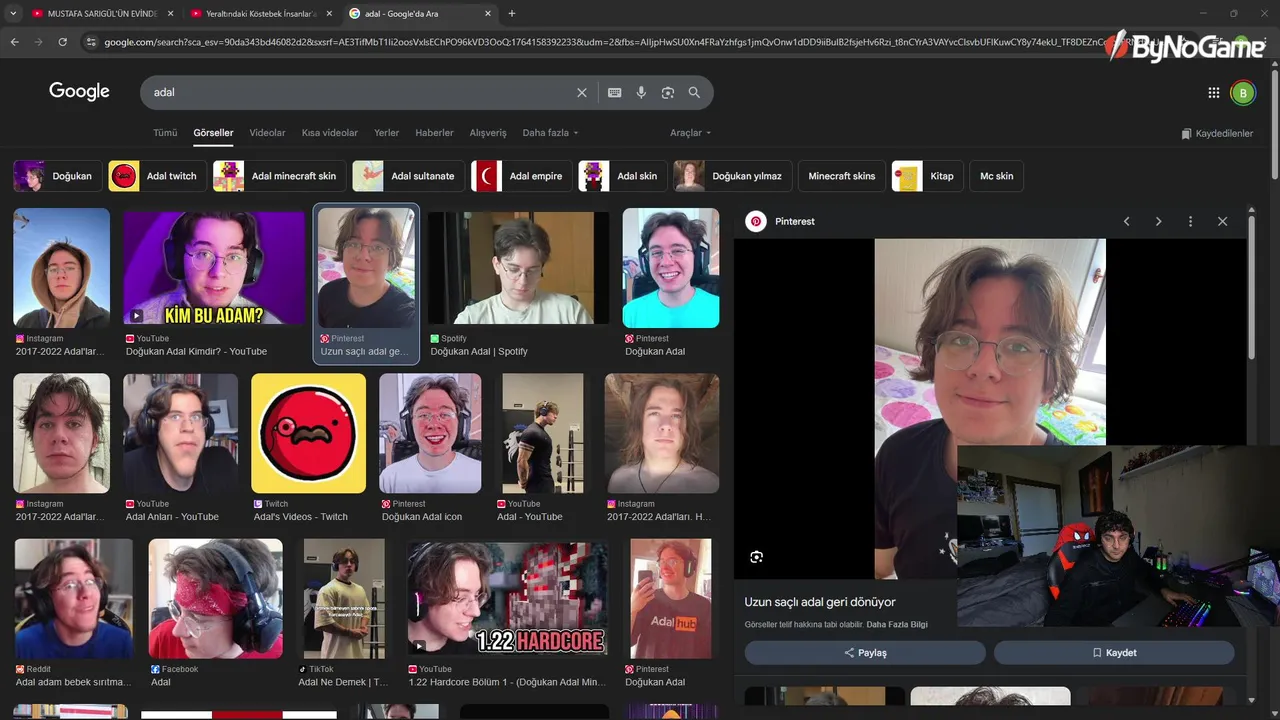Open the Yerler search tab
The height and width of the screenshot is (720, 1280).
coord(386,133)
